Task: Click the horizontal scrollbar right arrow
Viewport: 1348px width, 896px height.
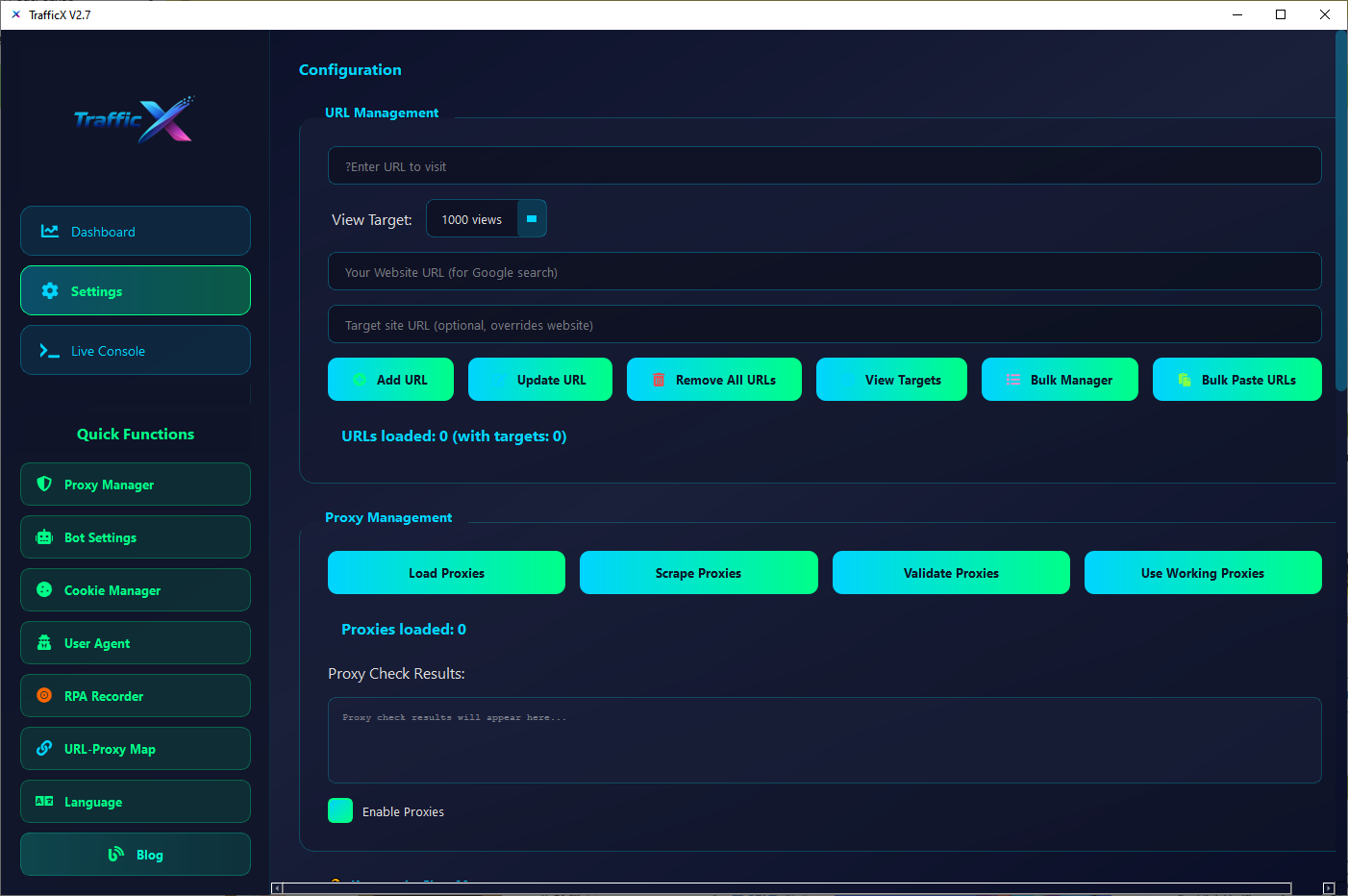Action: [x=1329, y=888]
